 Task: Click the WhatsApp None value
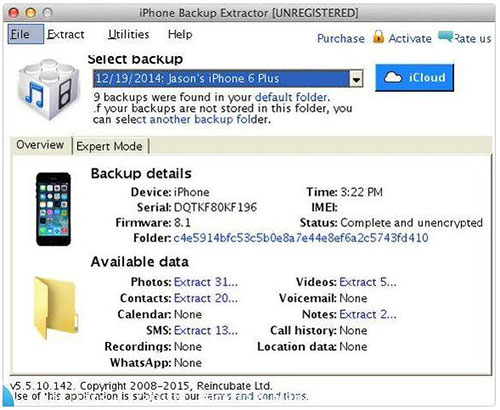pyautogui.click(x=188, y=363)
